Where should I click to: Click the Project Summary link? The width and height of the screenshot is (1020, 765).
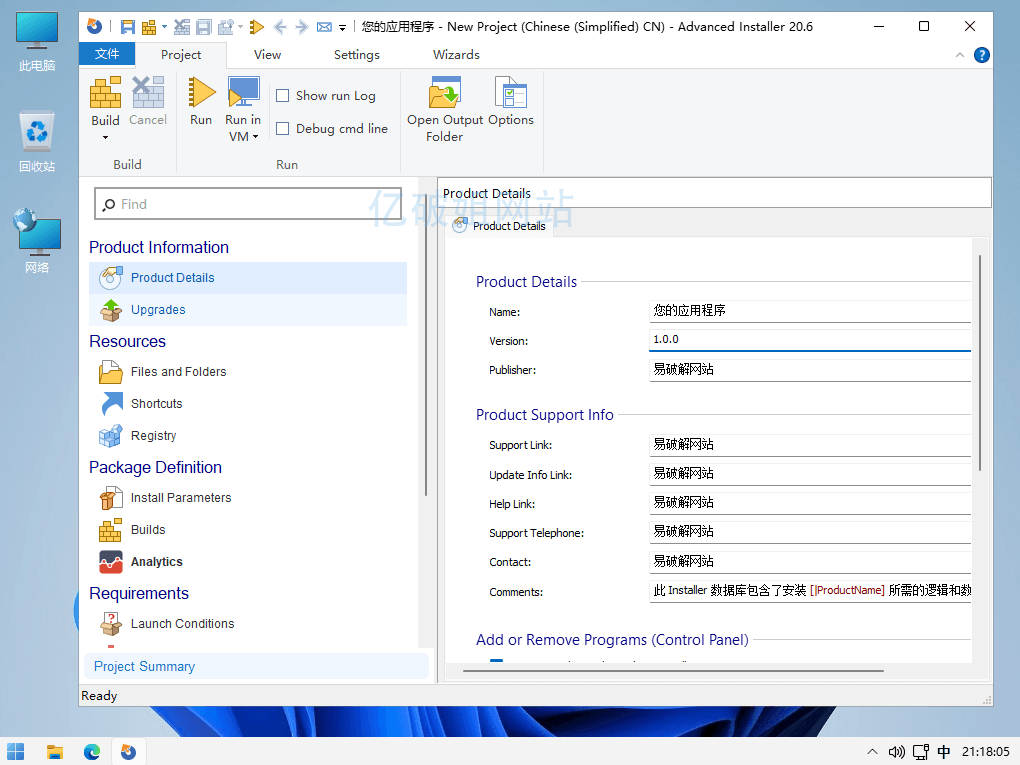[144, 667]
